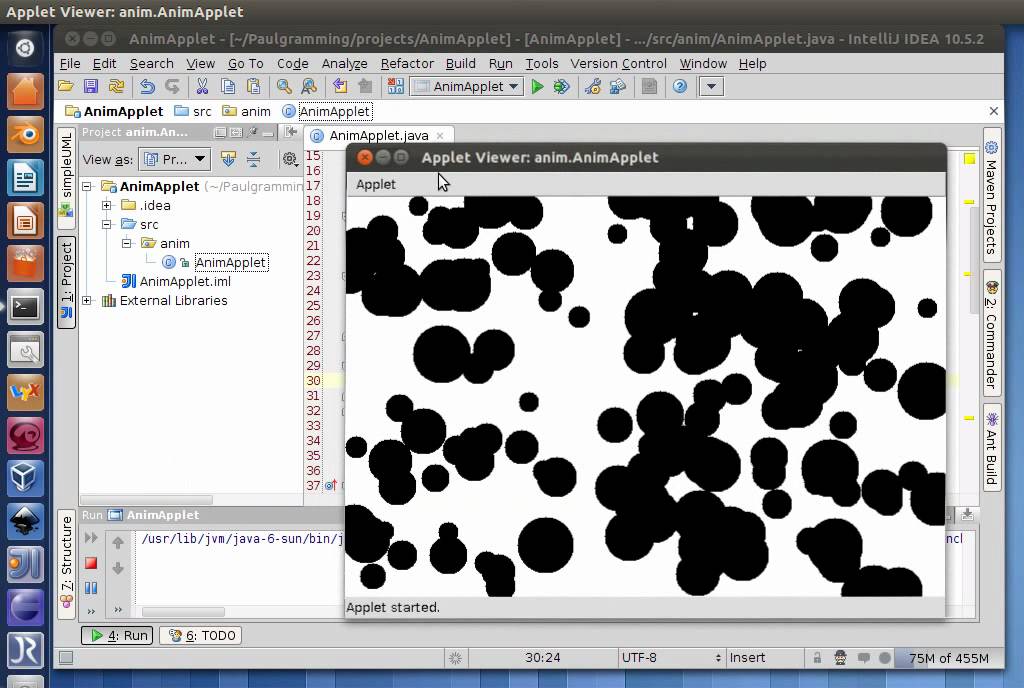This screenshot has height=688, width=1024.
Task: Collapse the src folder node
Action: click(106, 225)
